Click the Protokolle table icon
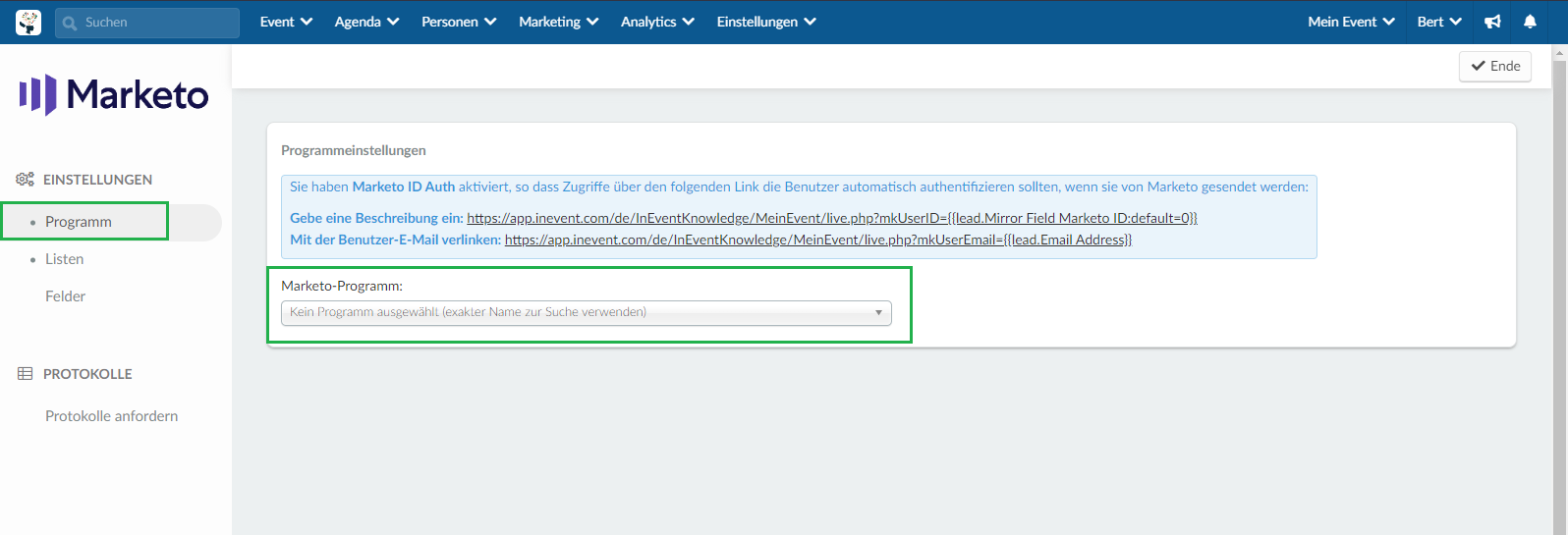This screenshot has height=535, width=1568. click(26, 374)
